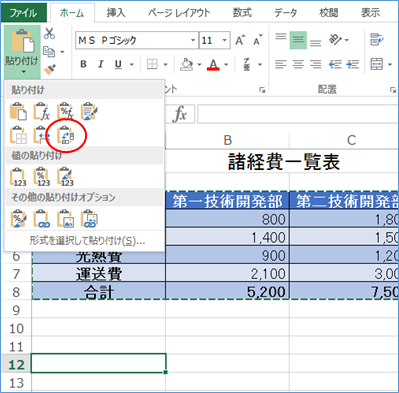Open the font color dropdown arrow
Screen dimensions: 399x393
pyautogui.click(x=226, y=64)
